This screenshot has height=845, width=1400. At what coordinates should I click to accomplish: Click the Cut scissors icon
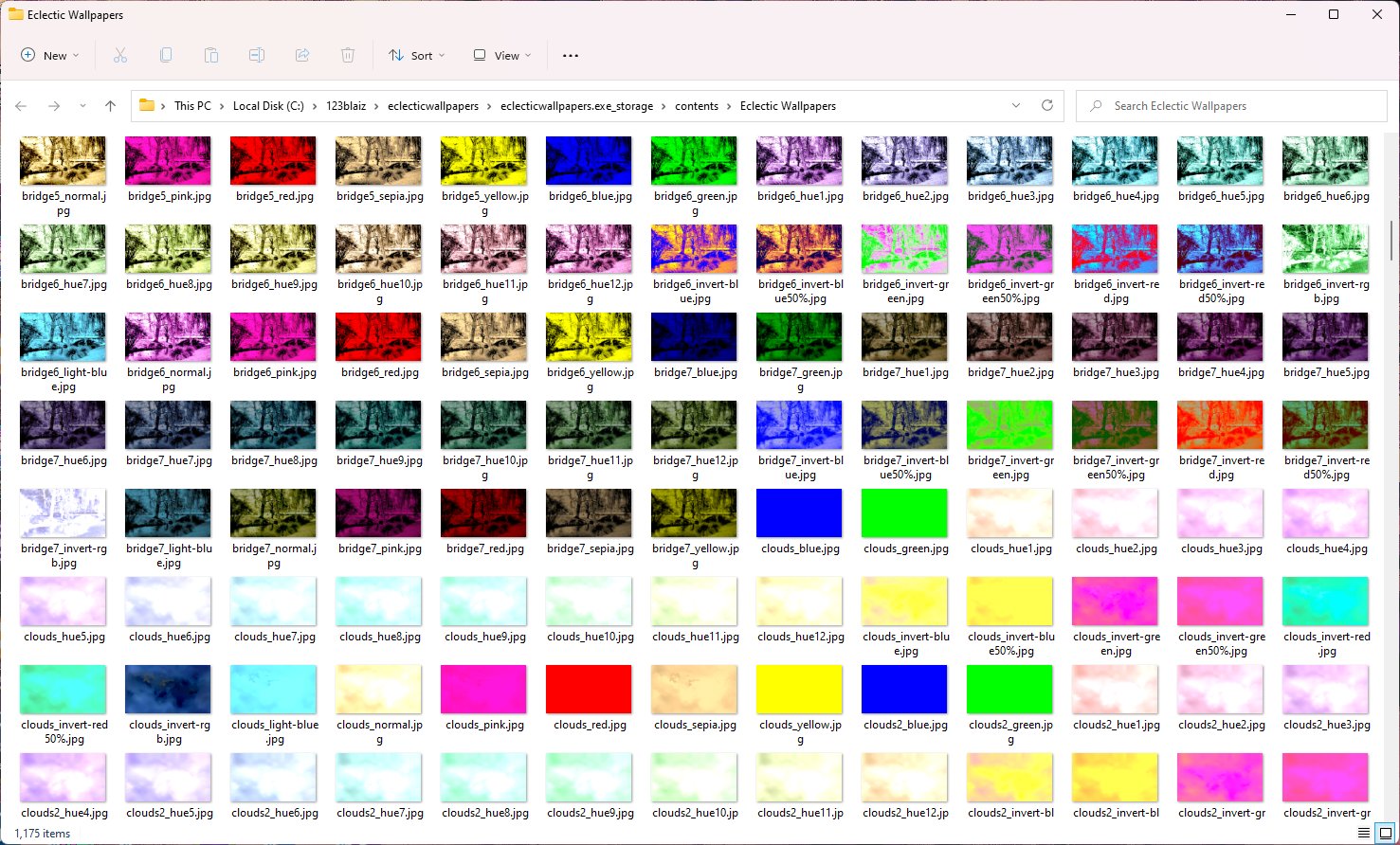tap(120, 56)
